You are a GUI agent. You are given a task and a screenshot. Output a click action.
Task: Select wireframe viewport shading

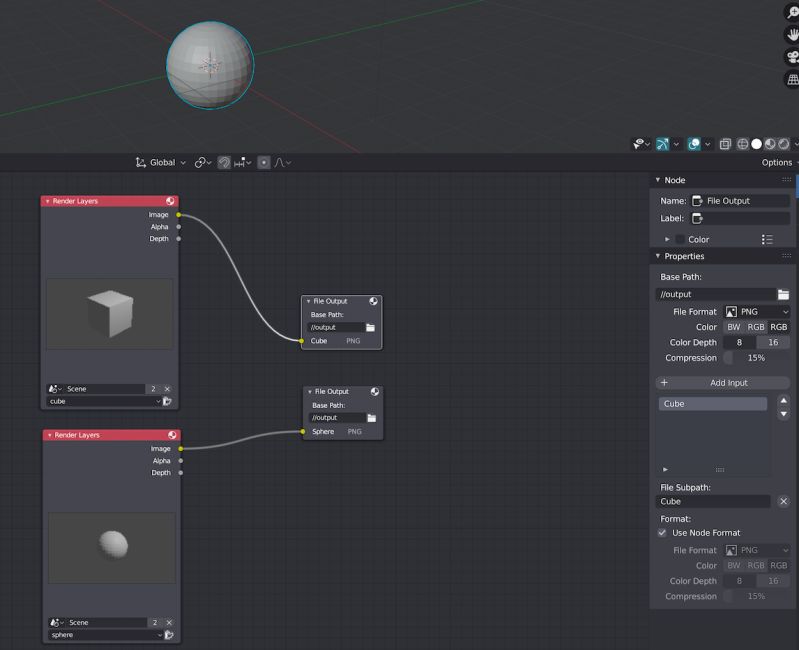click(x=742, y=144)
